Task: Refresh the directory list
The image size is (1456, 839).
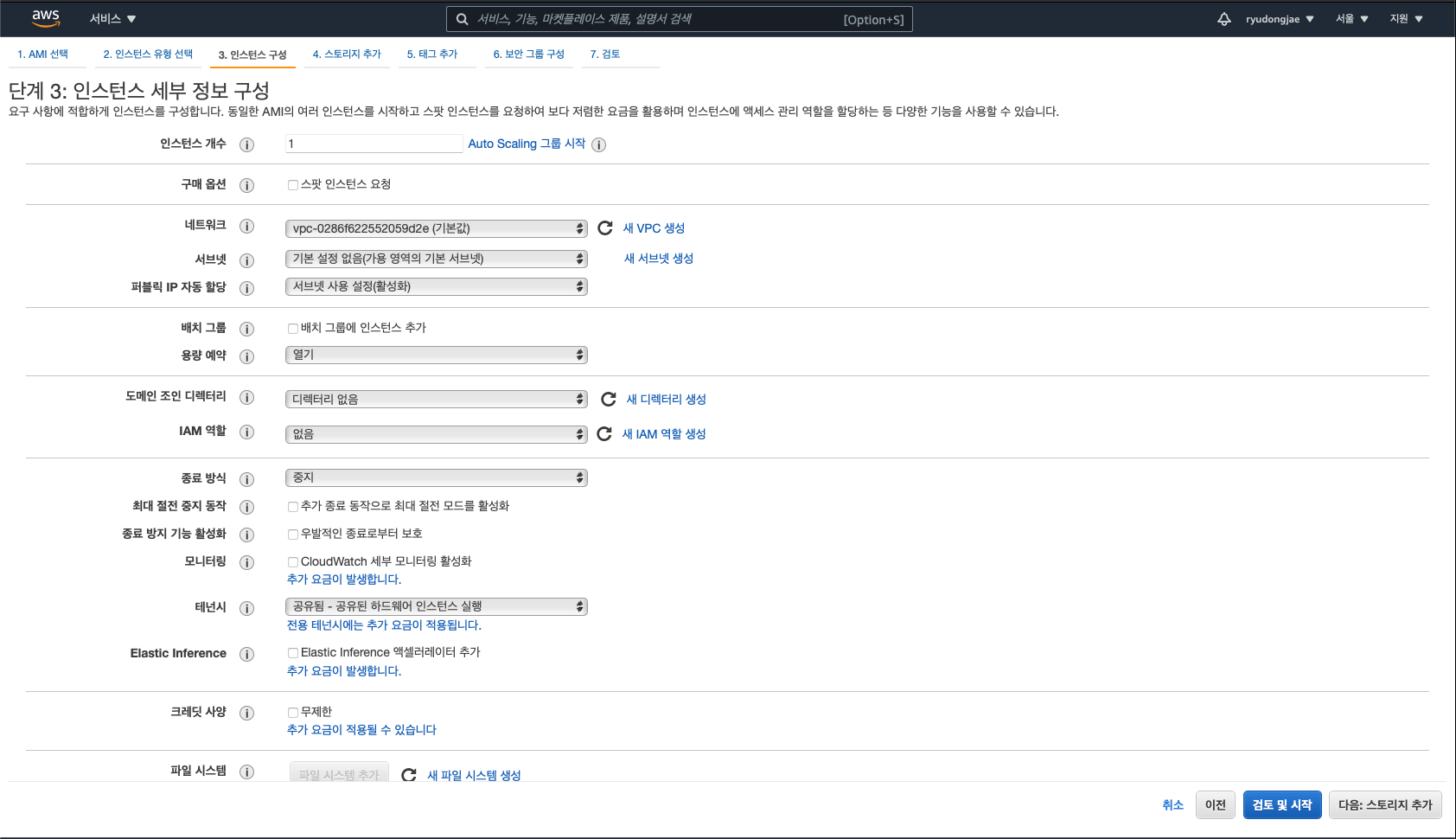Action: coord(609,399)
